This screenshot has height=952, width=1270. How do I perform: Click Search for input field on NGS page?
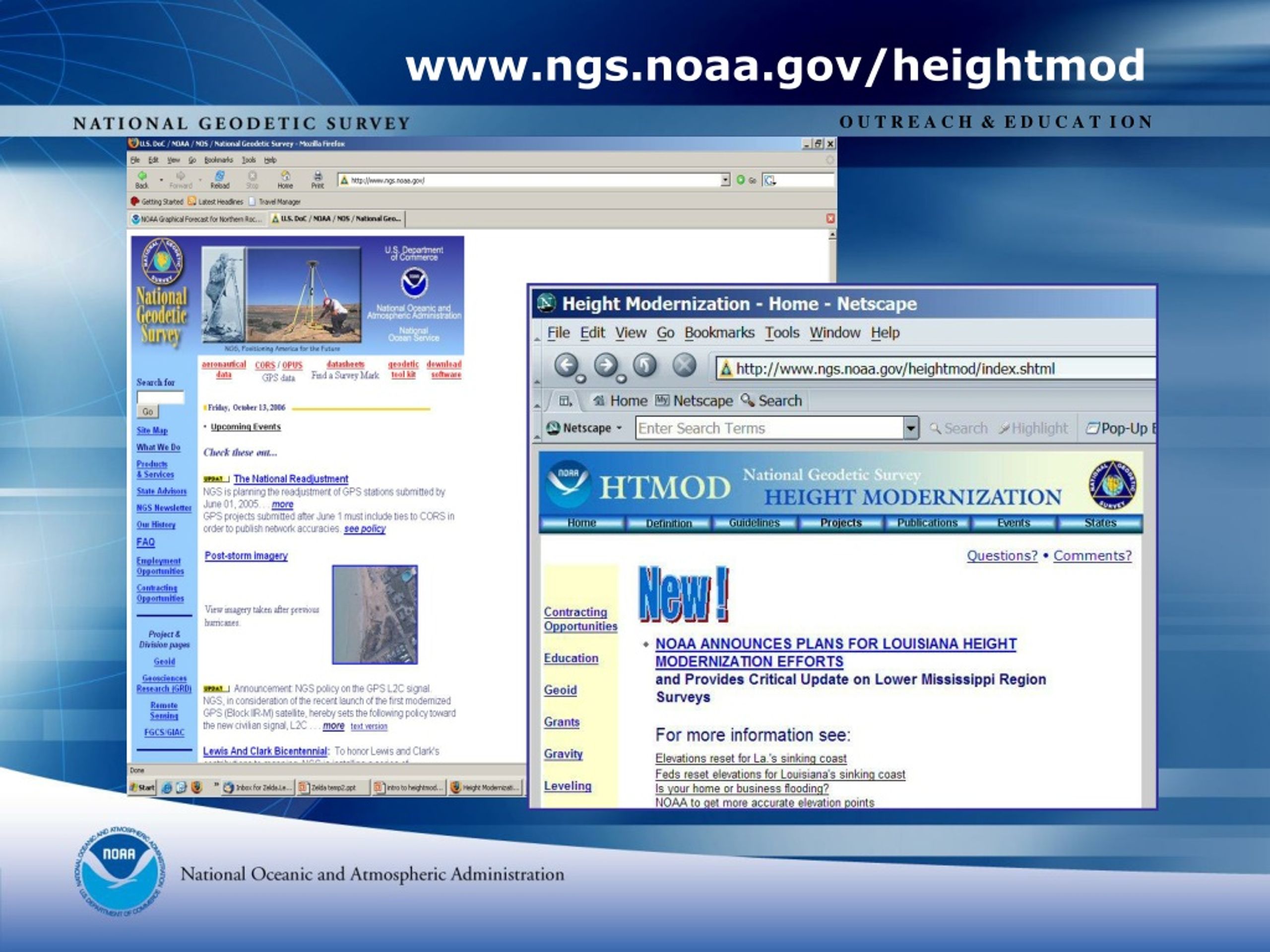tap(160, 397)
